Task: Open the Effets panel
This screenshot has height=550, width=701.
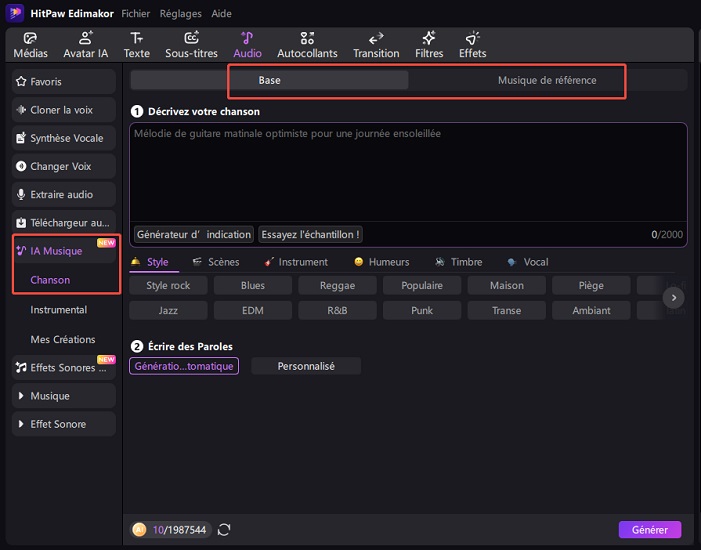Action: pos(472,44)
